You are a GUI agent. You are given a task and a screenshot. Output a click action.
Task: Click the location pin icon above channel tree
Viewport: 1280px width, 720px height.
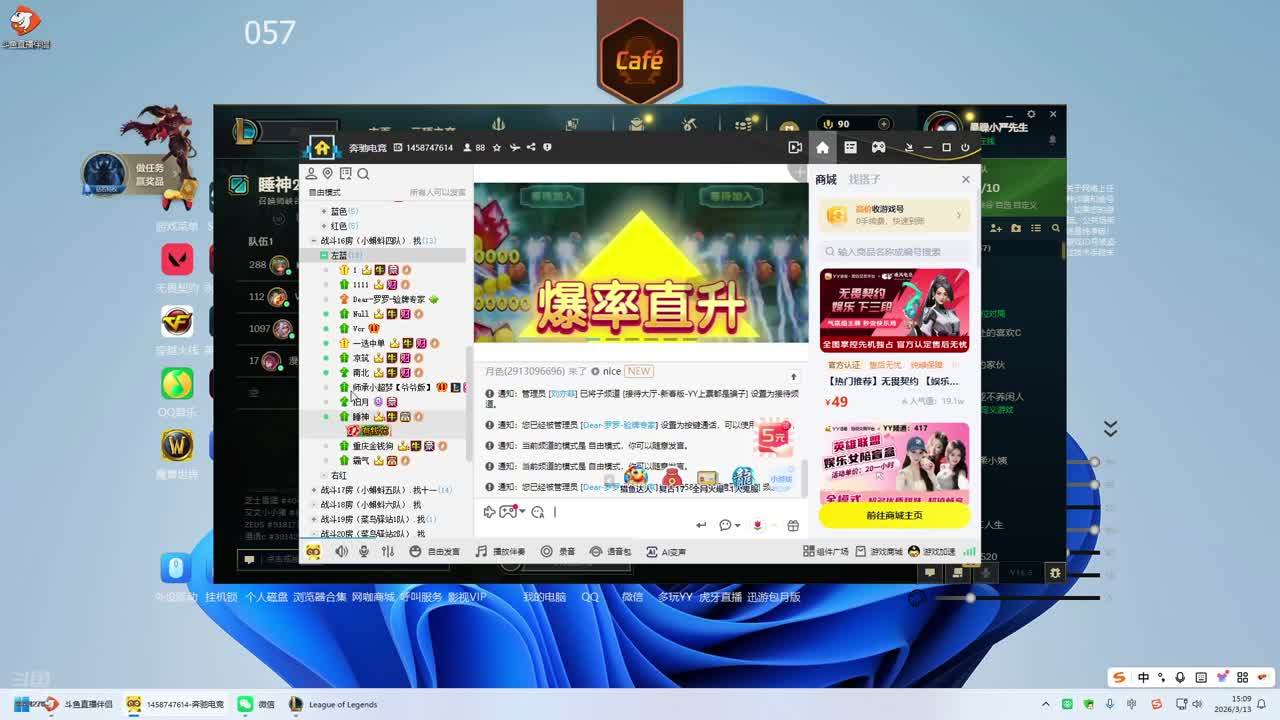coord(327,174)
